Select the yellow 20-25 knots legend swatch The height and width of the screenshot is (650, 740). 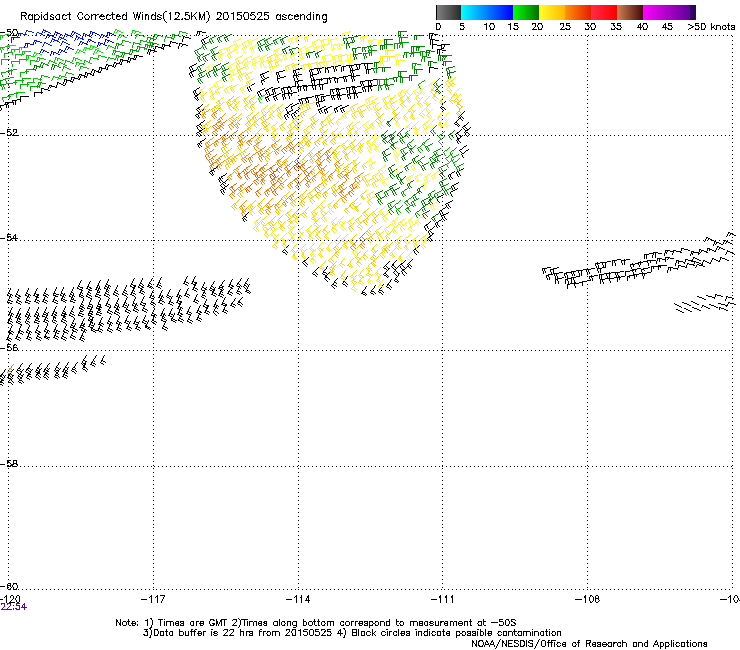tap(552, 12)
